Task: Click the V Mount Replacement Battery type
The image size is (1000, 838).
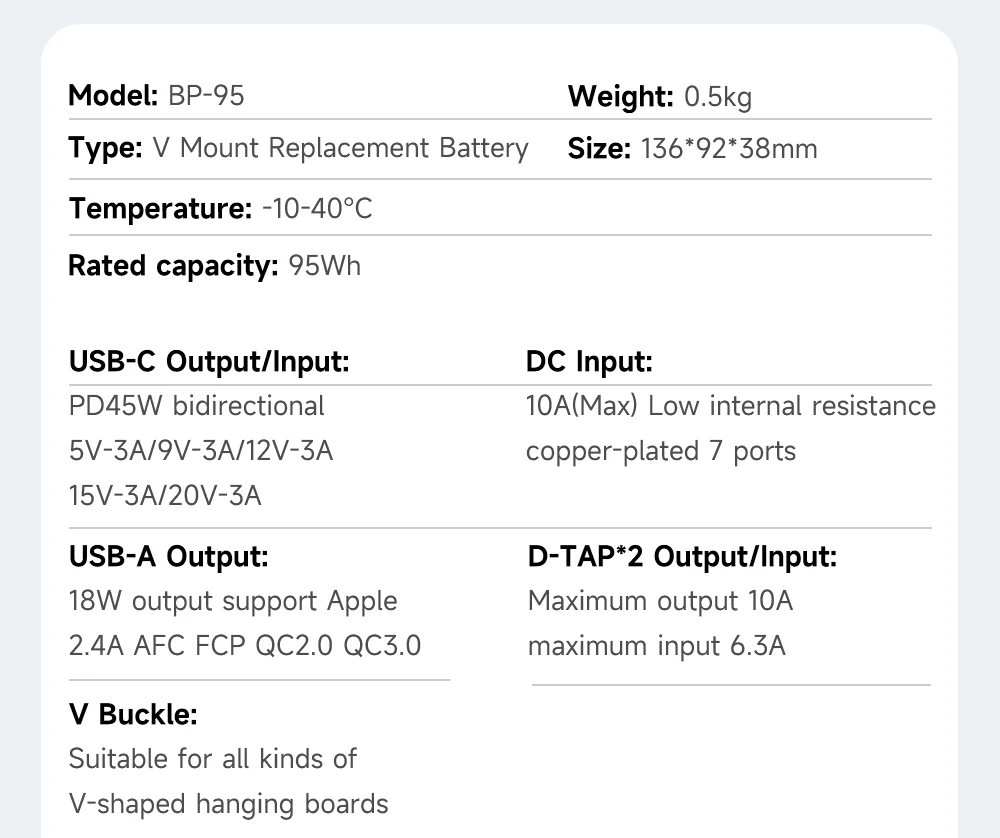Action: click(x=298, y=149)
